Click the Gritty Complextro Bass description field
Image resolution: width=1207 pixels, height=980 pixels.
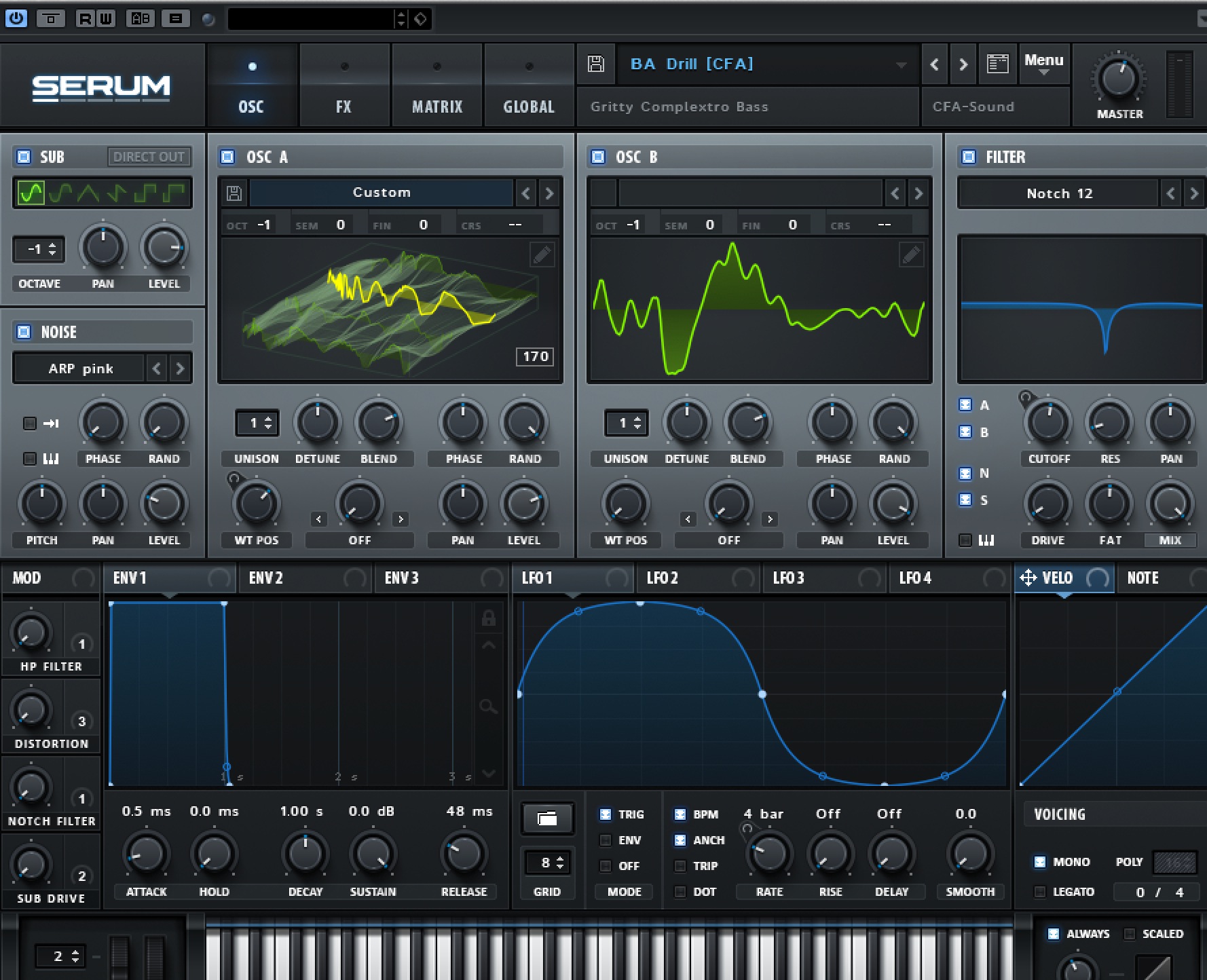(x=747, y=107)
